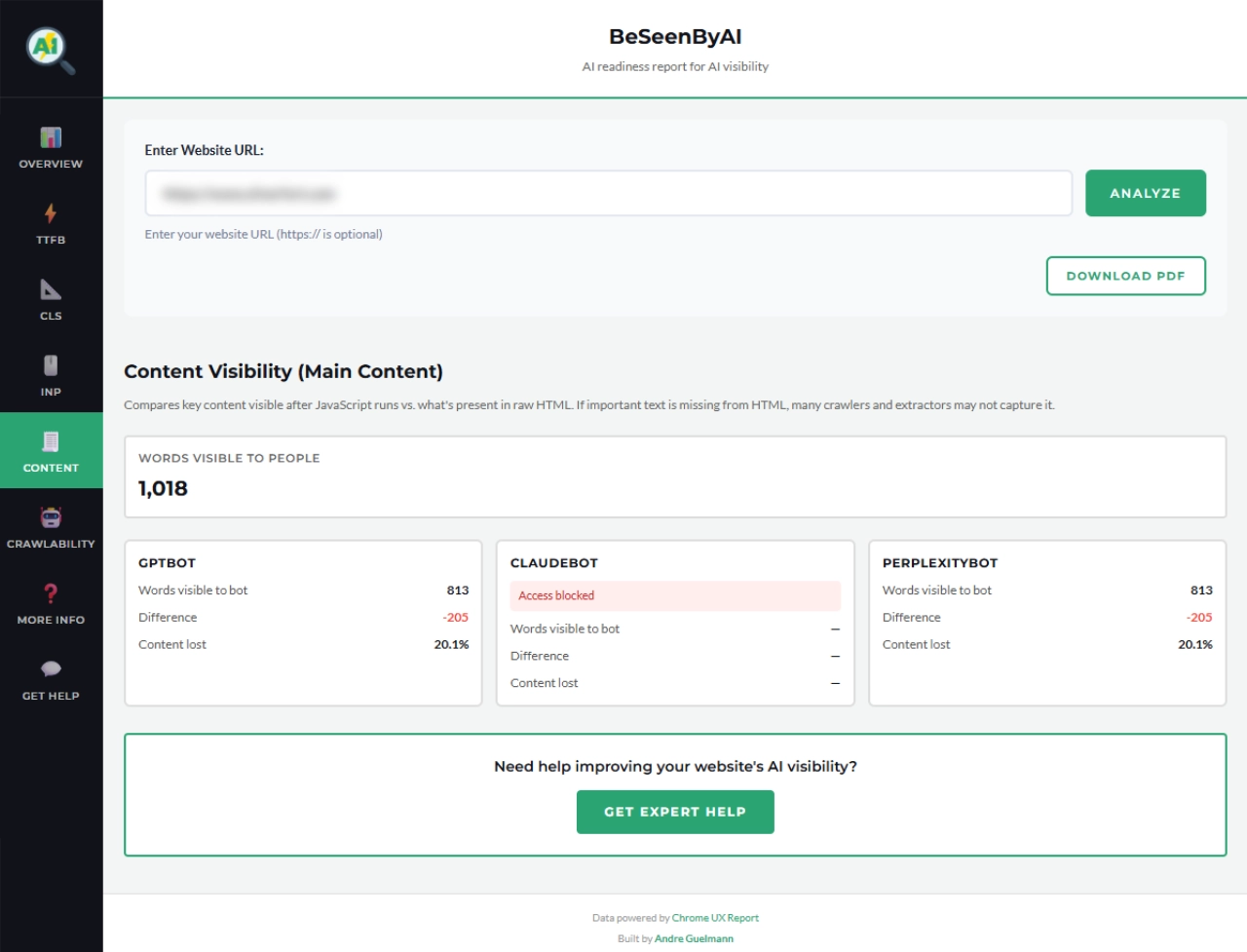This screenshot has height=952, width=1247.
Task: Click the Download PDF button
Action: (x=1125, y=276)
